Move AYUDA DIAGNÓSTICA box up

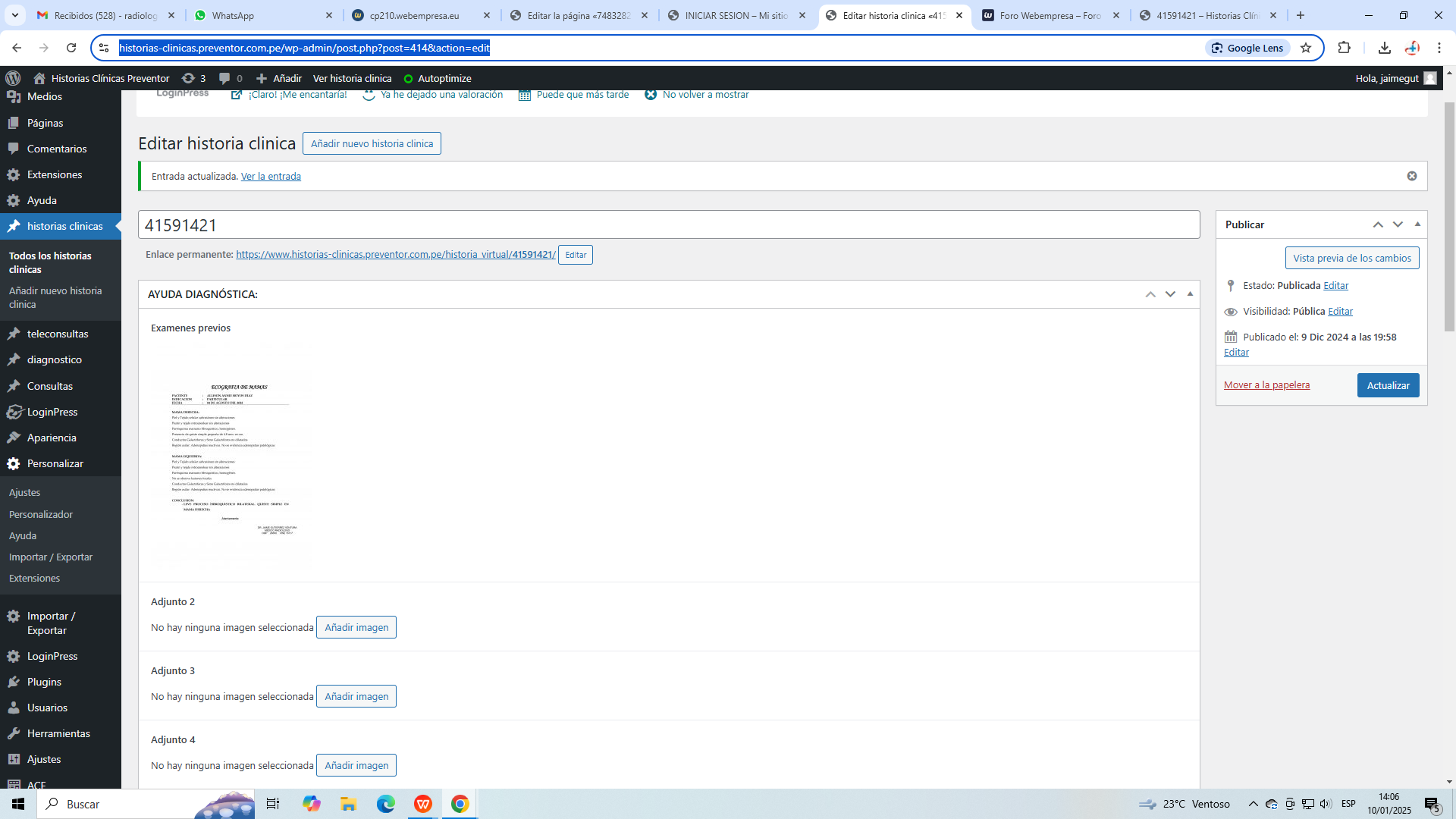coord(1150,294)
